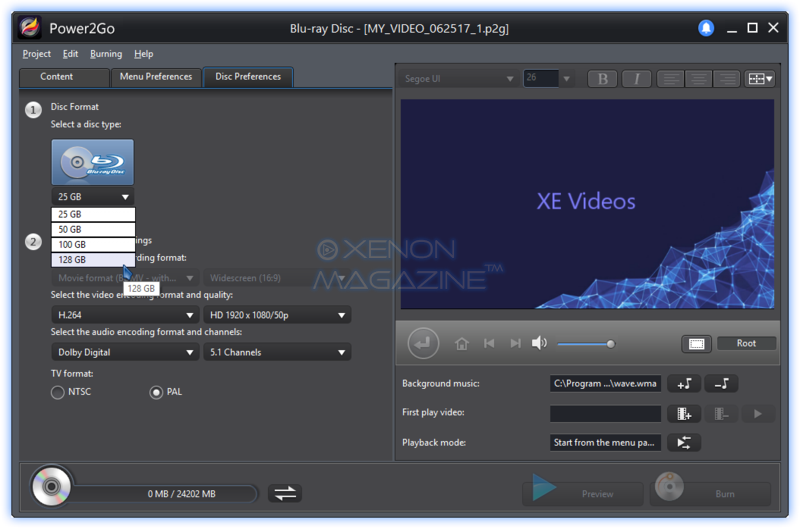The image size is (800, 529).
Task: Play the first play video
Action: pos(758,414)
